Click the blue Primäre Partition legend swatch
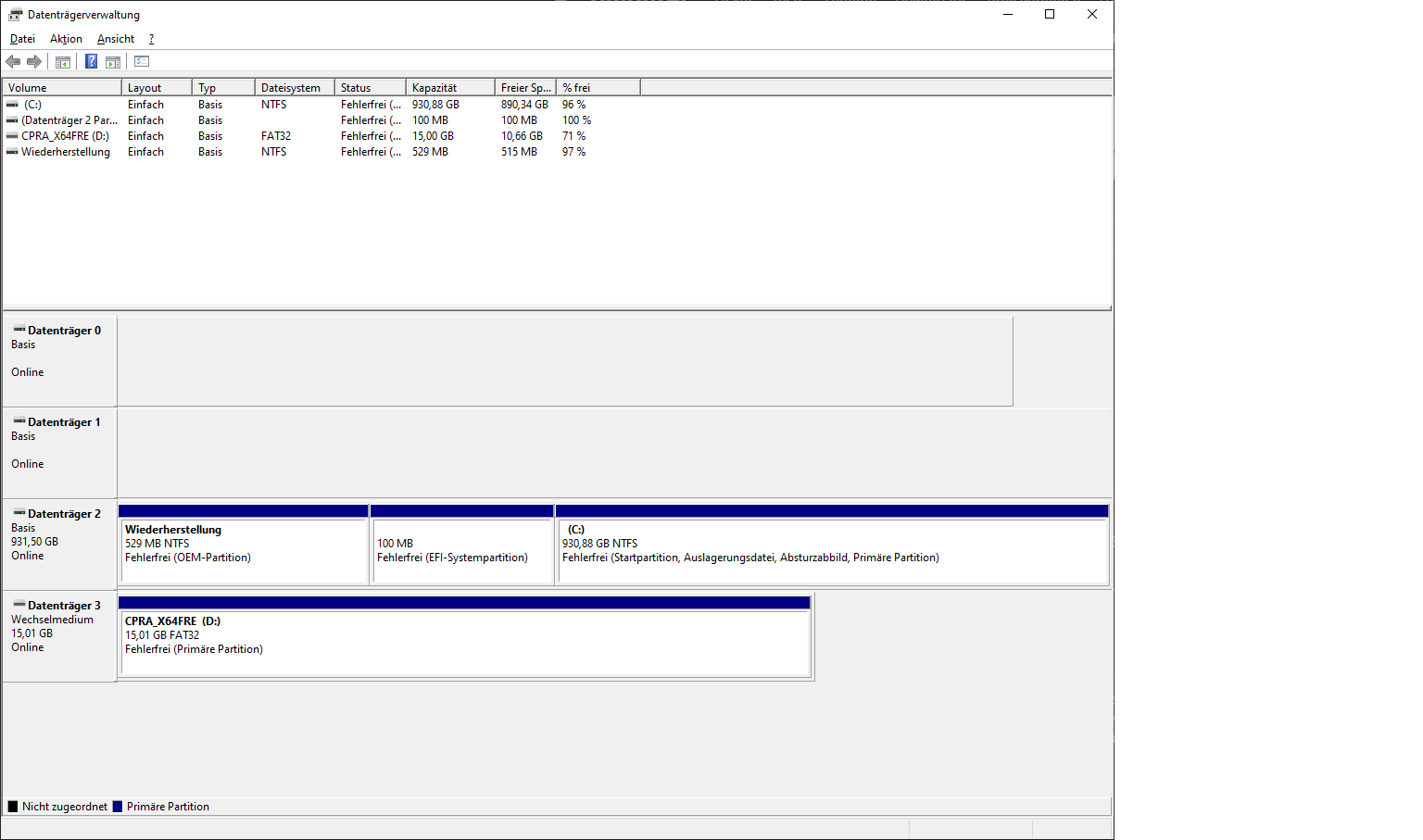This screenshot has width=1423, height=840. 118,807
